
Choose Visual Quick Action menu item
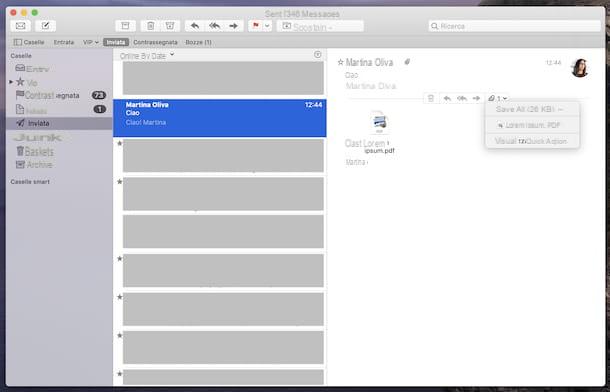532,141
